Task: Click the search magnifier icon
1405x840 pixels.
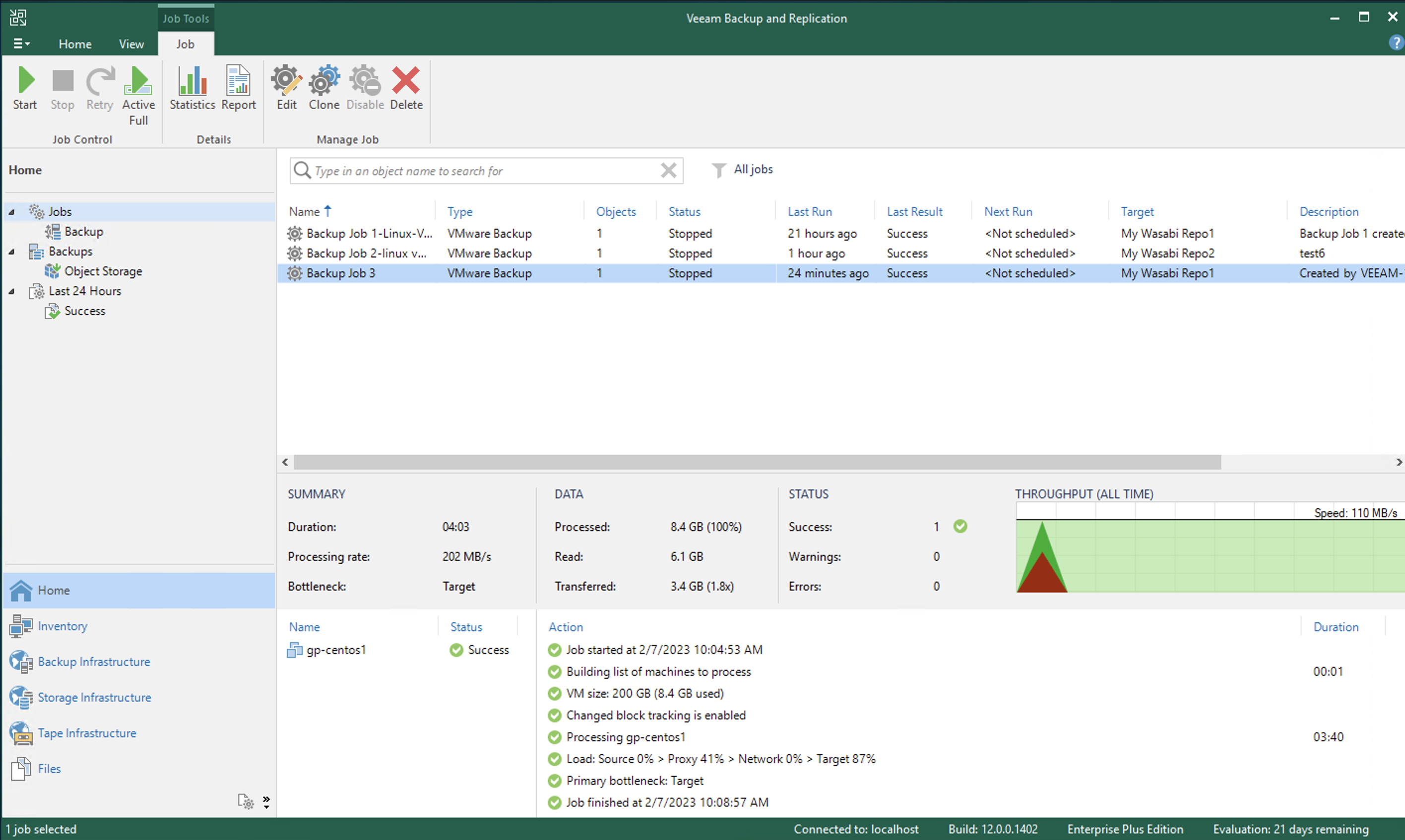Action: (303, 171)
